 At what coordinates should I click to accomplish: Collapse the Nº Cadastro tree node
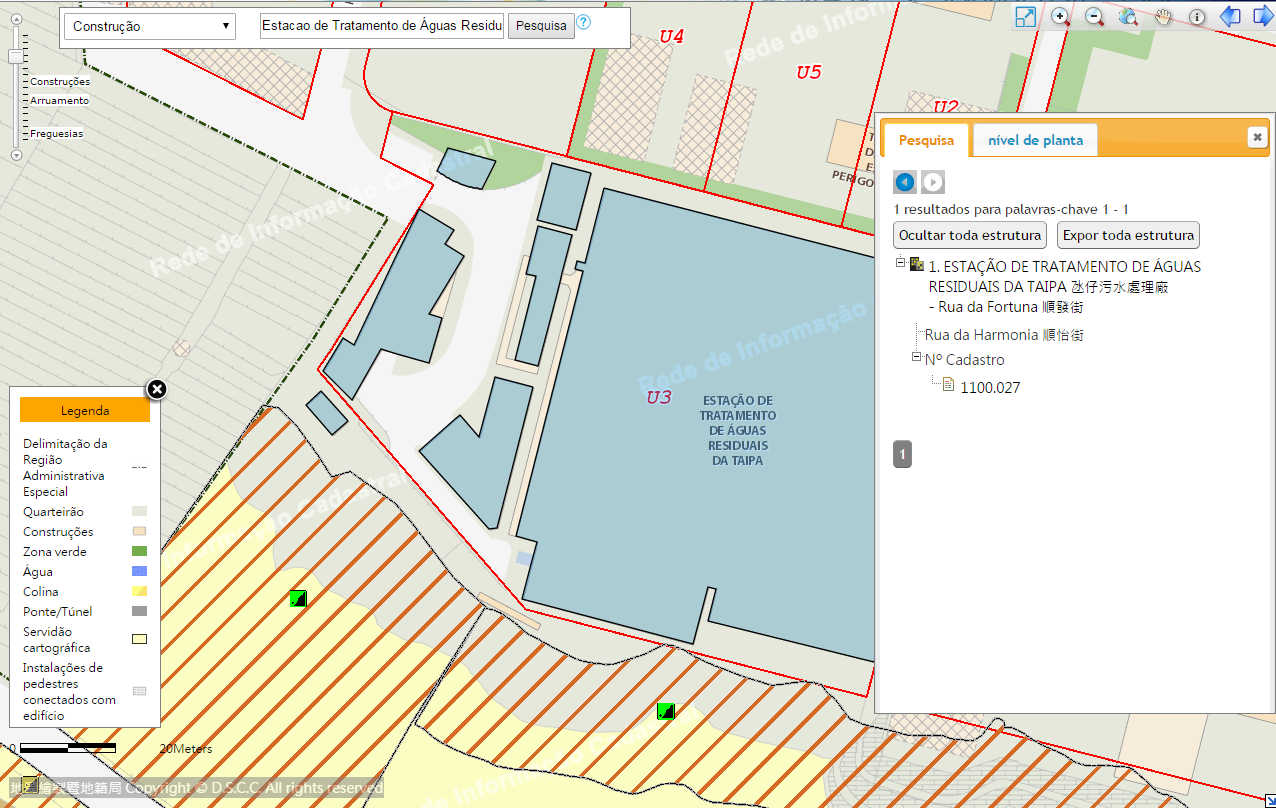tap(916, 357)
